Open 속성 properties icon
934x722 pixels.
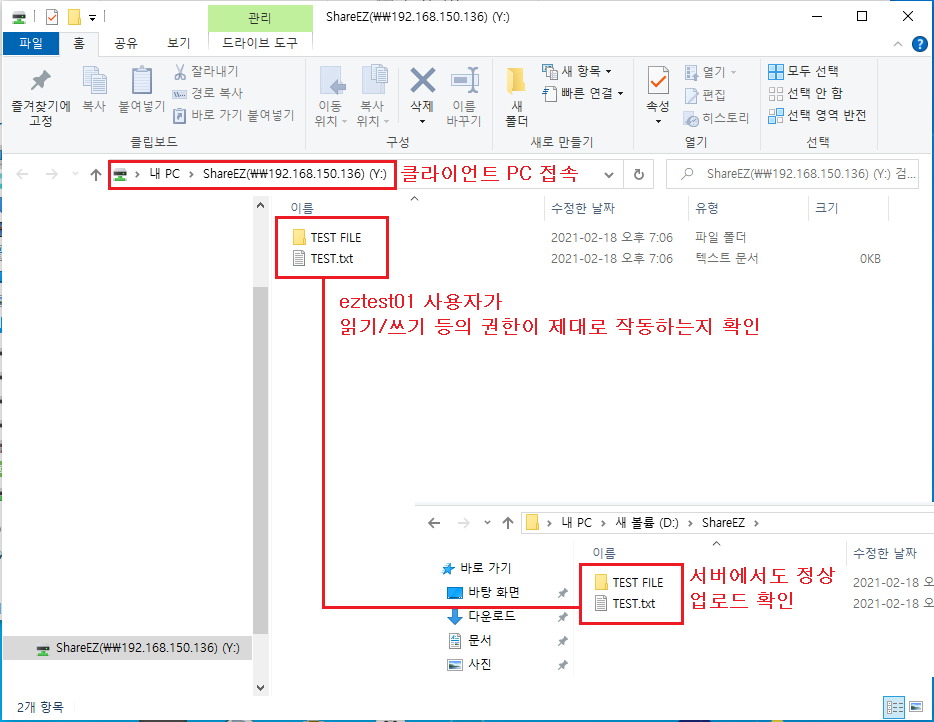click(658, 80)
